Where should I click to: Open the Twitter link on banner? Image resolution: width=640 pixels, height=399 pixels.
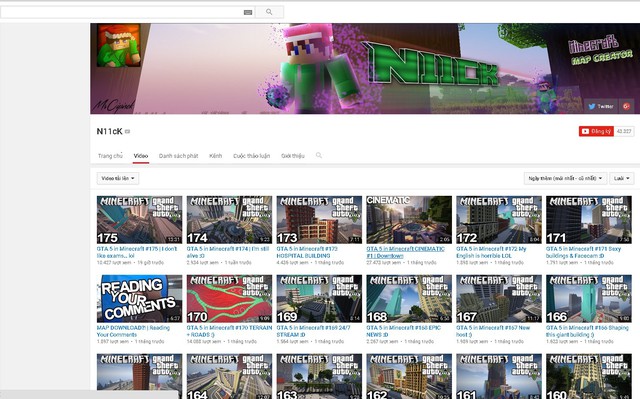tap(601, 106)
